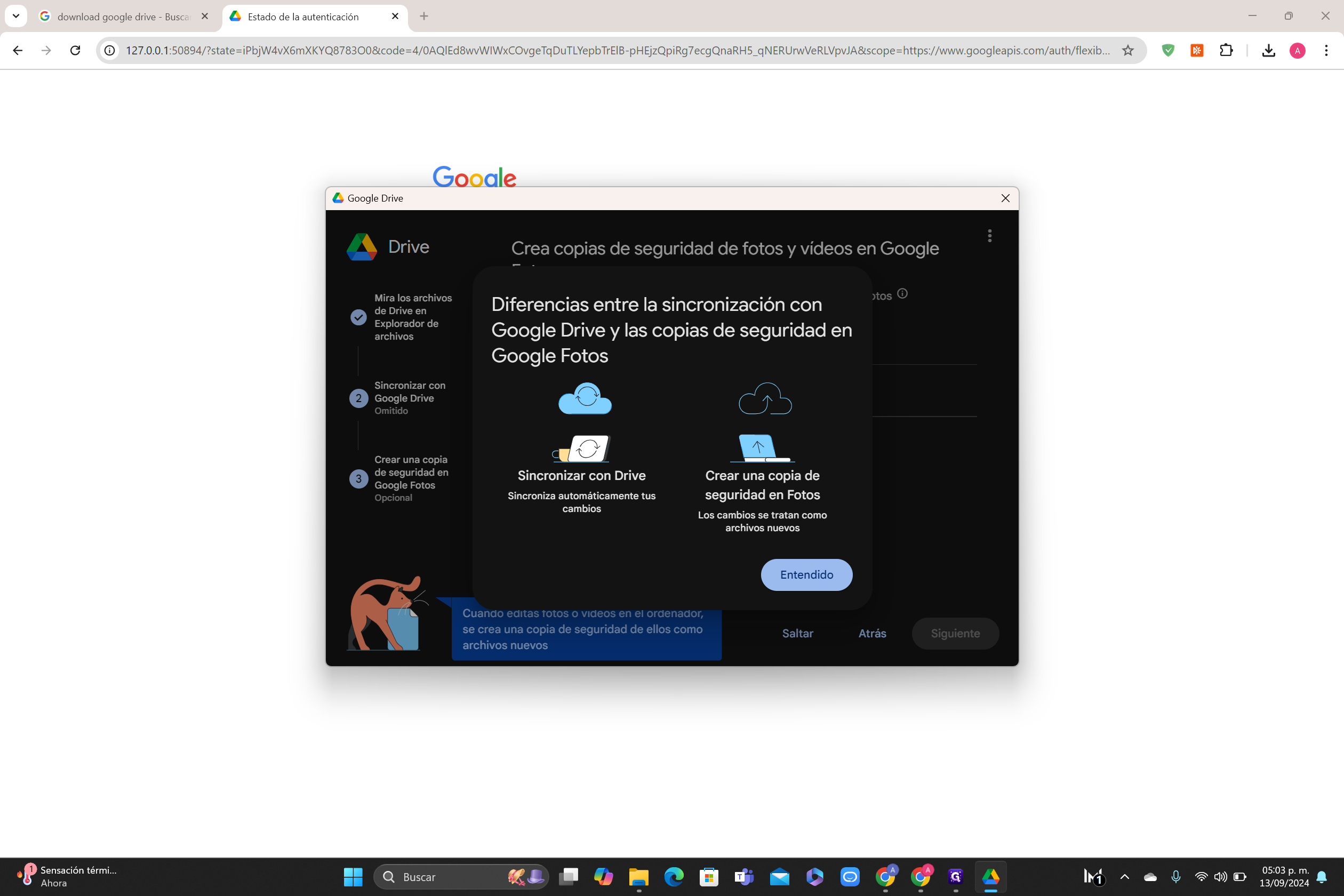
Task: Open the Chrome profile avatar
Action: click(x=1297, y=50)
